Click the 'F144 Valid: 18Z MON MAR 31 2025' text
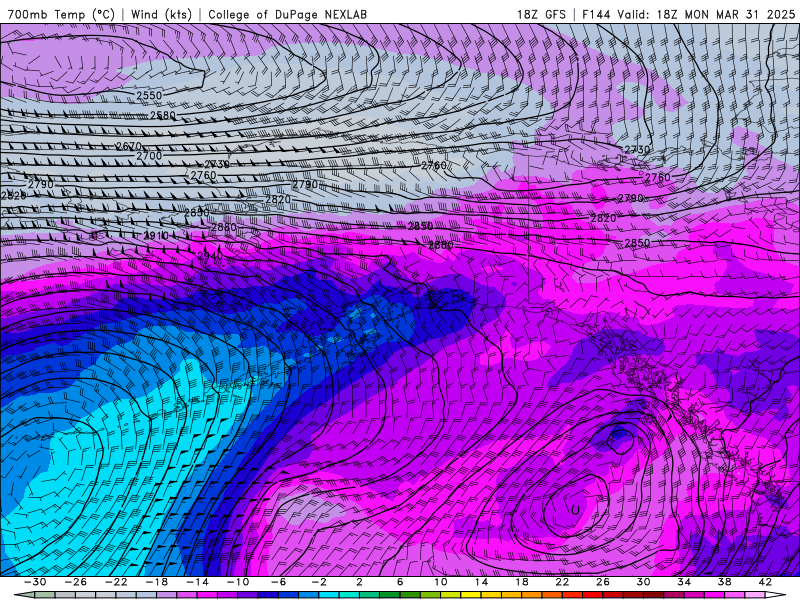This screenshot has height=600, width=800. tap(688, 14)
